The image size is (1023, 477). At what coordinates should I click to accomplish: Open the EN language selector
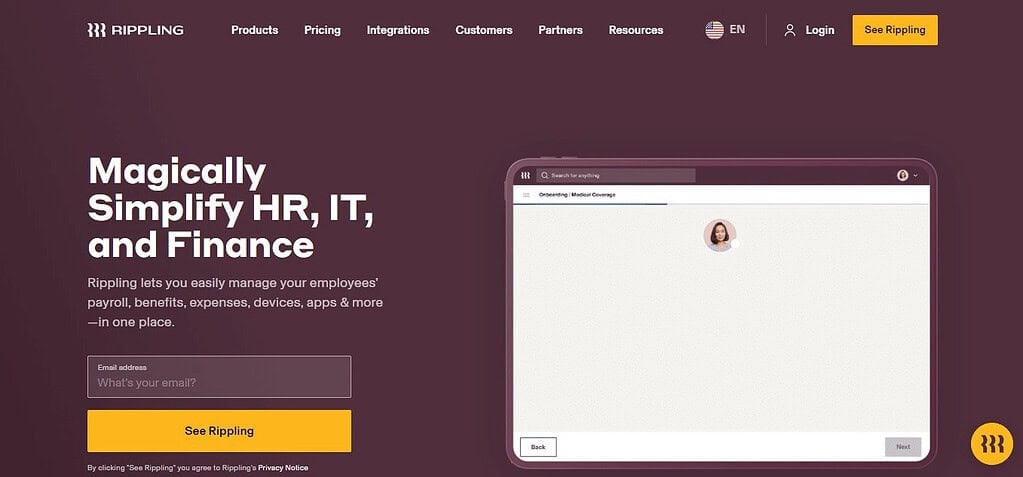coord(737,29)
